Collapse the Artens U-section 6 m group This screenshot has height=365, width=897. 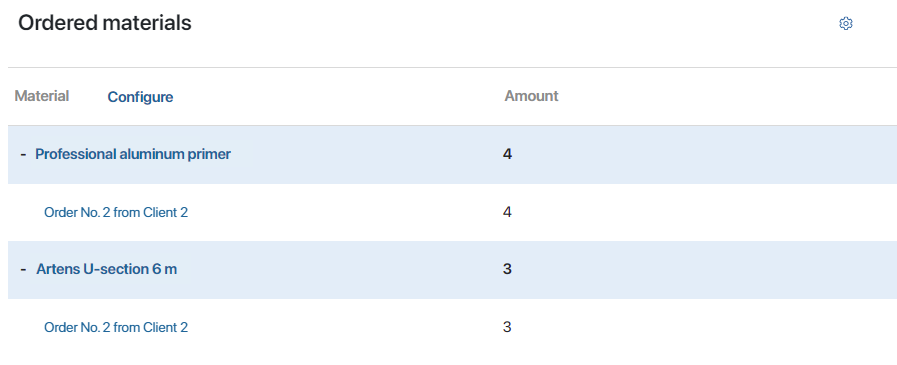[x=23, y=269]
